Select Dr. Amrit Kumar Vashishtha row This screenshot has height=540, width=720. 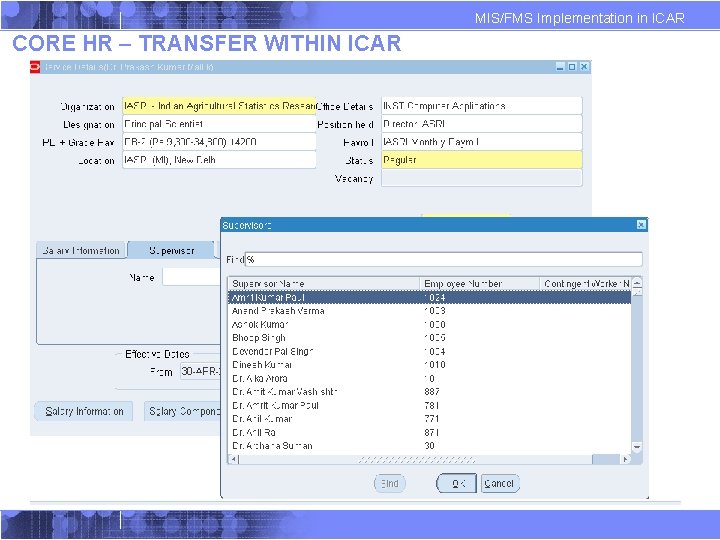tap(429, 392)
